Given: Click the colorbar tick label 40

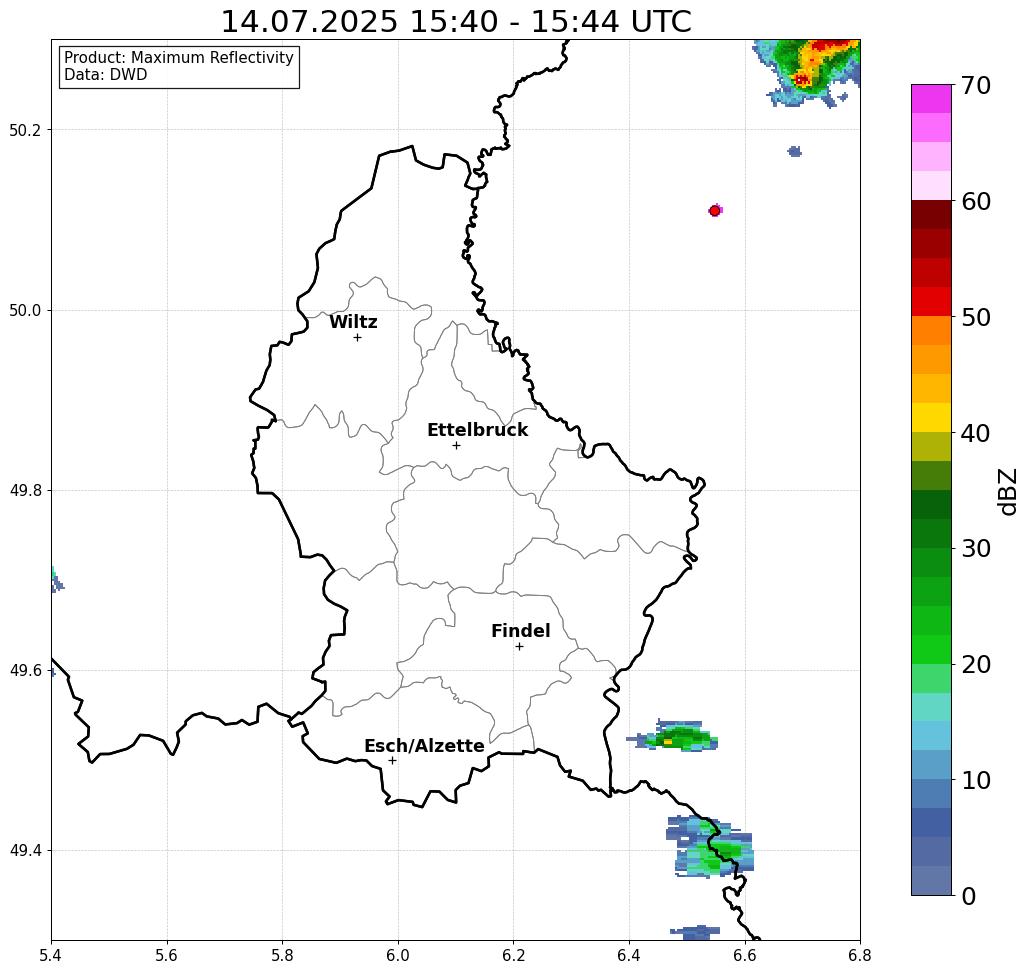Looking at the screenshot, I should (x=976, y=433).
